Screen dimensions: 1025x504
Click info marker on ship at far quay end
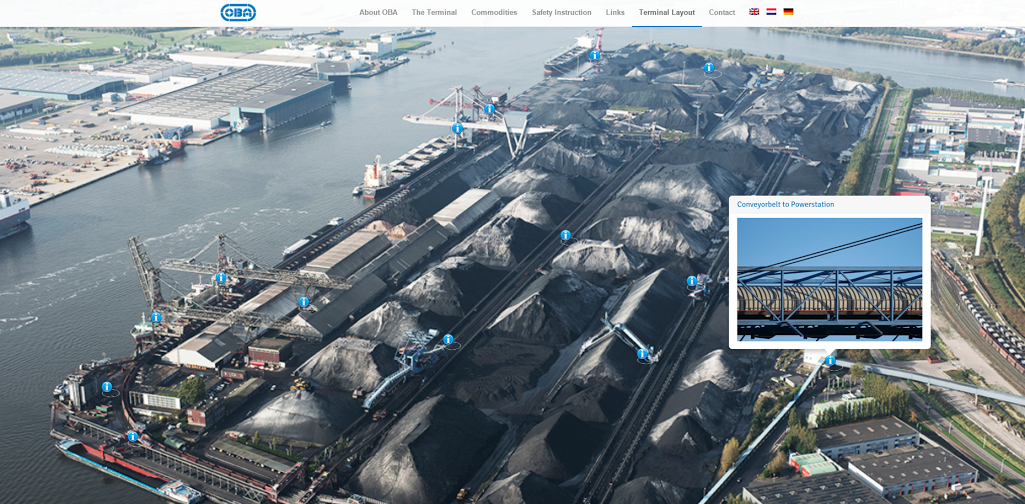(x=595, y=56)
